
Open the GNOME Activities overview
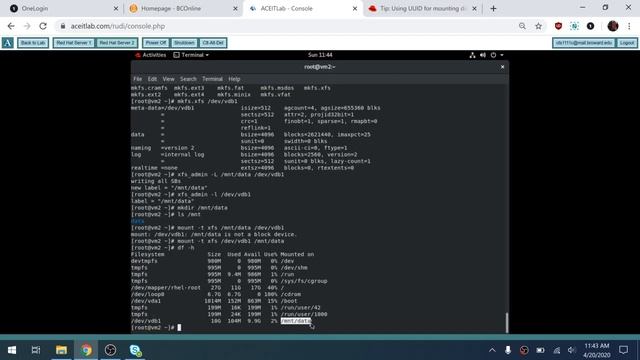151,55
